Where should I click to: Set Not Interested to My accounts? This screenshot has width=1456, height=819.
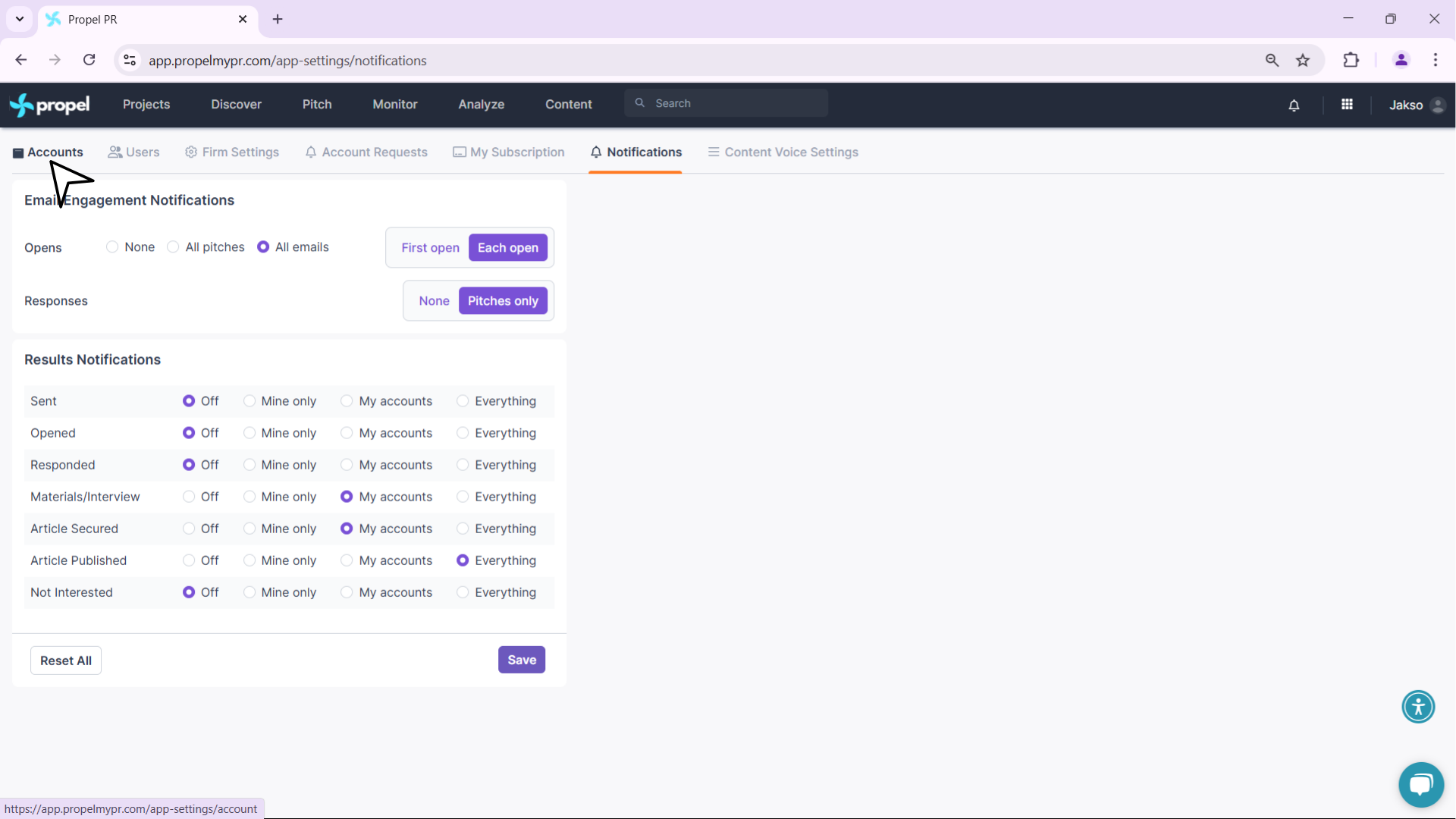point(347,592)
